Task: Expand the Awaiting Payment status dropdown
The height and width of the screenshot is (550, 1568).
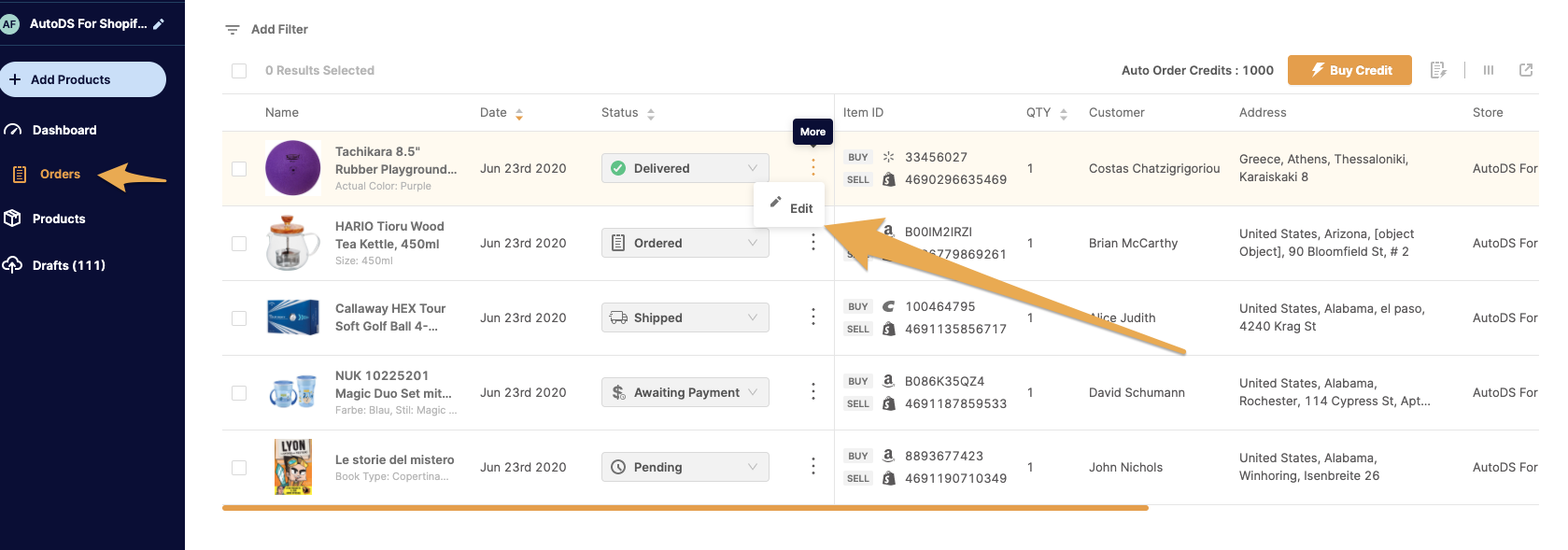Action: [x=685, y=392]
